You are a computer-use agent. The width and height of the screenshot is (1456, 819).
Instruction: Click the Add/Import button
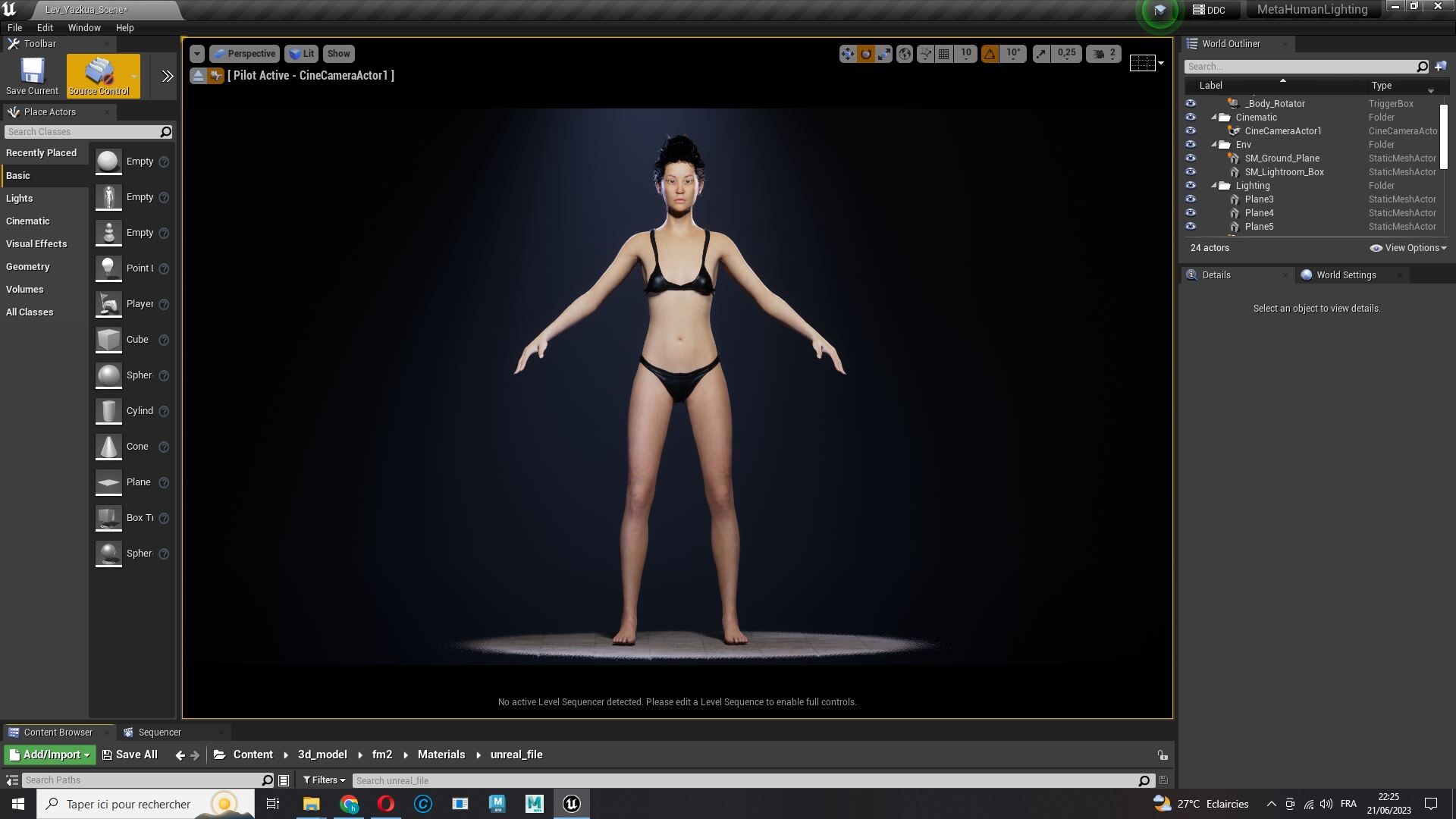point(50,755)
